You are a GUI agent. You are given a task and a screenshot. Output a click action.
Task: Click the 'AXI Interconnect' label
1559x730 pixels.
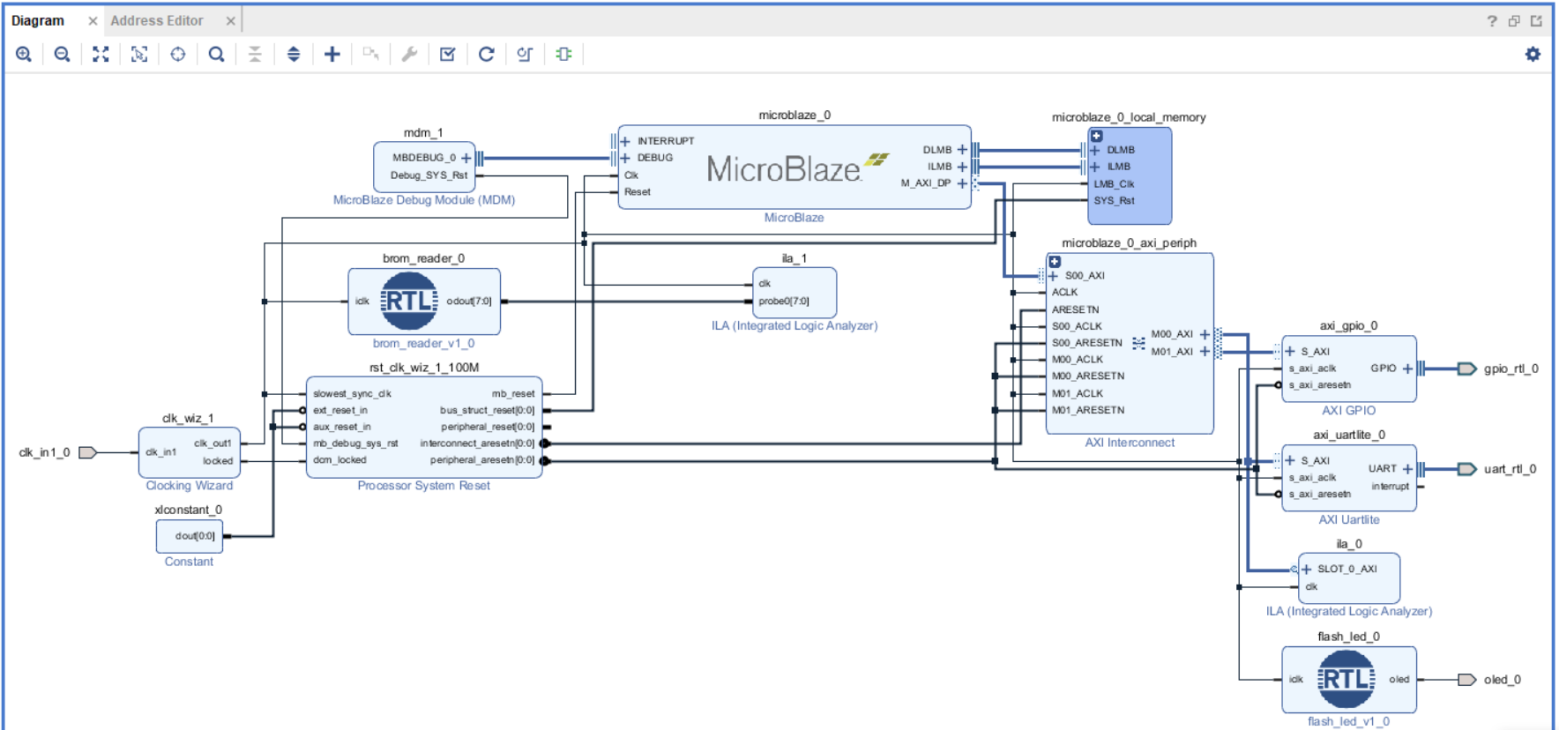pyautogui.click(x=1130, y=442)
